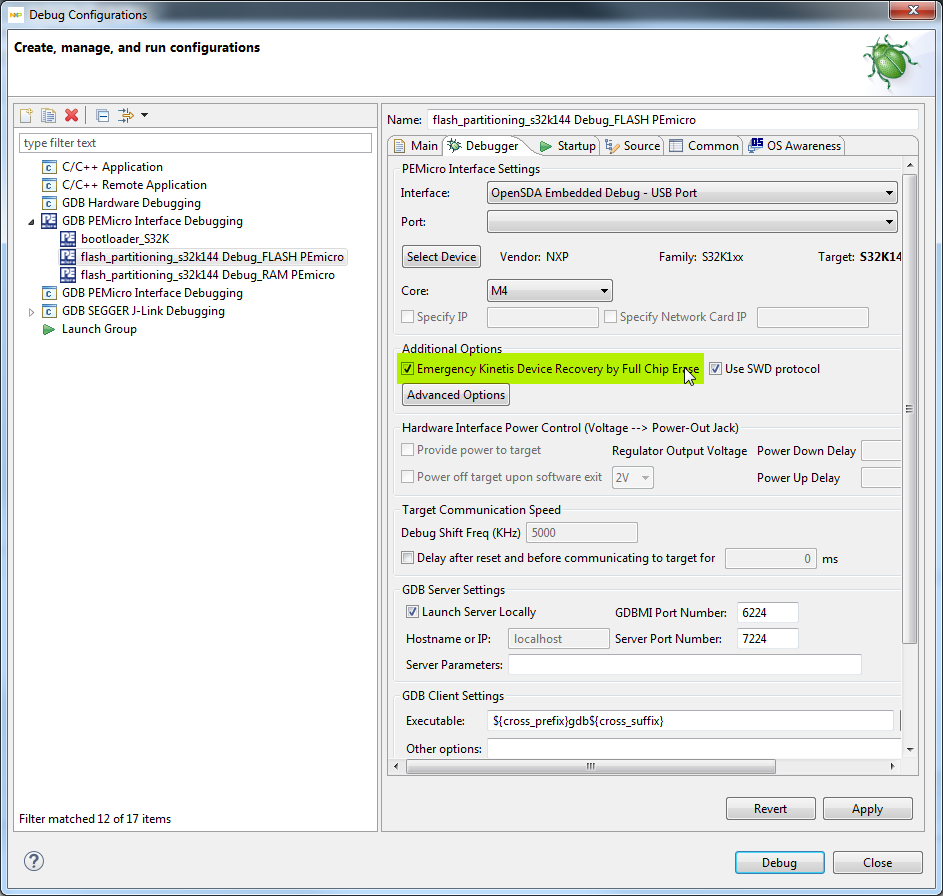
Task: Select the GDB Hardware Debugging icon
Action: pos(49,203)
